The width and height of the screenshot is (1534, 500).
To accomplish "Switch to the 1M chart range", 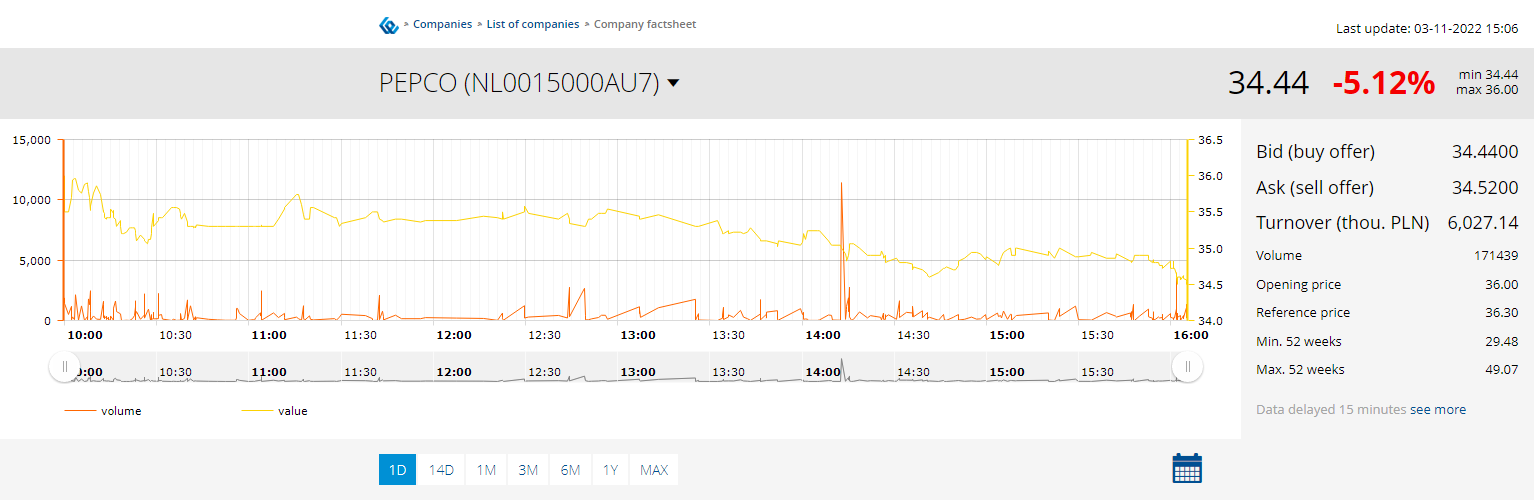I will pos(486,470).
